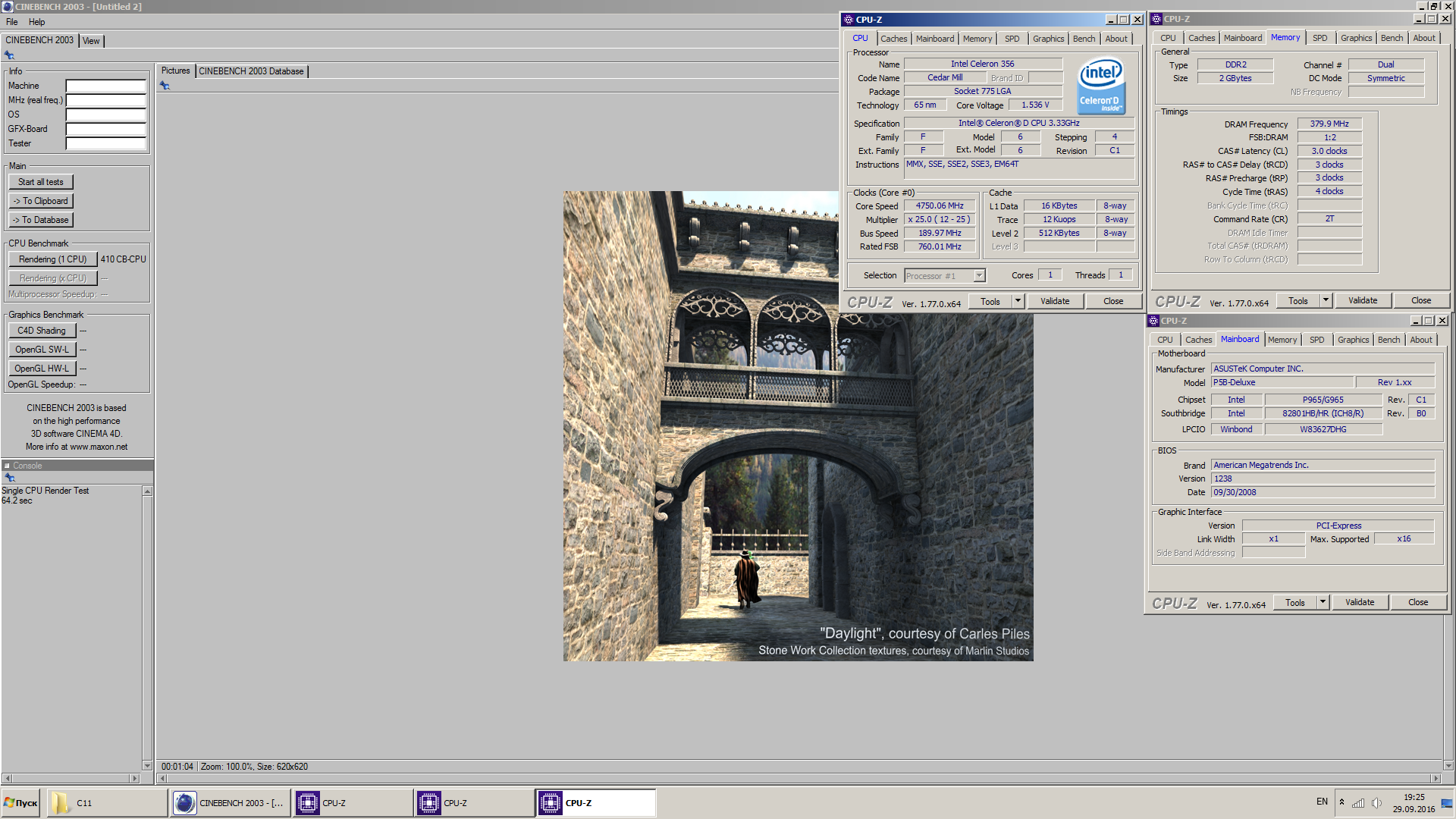1456x819 pixels.
Task: Select the Pictures tab
Action: pos(175,71)
